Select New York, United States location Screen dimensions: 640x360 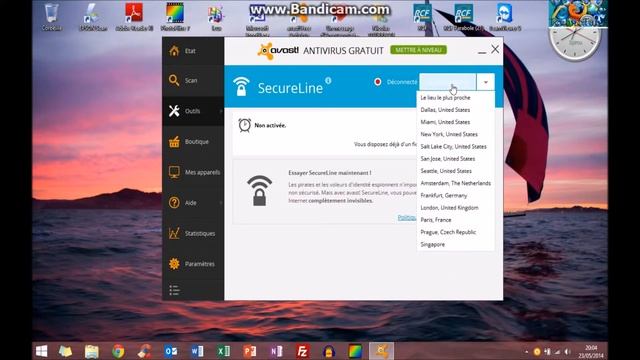click(x=456, y=134)
